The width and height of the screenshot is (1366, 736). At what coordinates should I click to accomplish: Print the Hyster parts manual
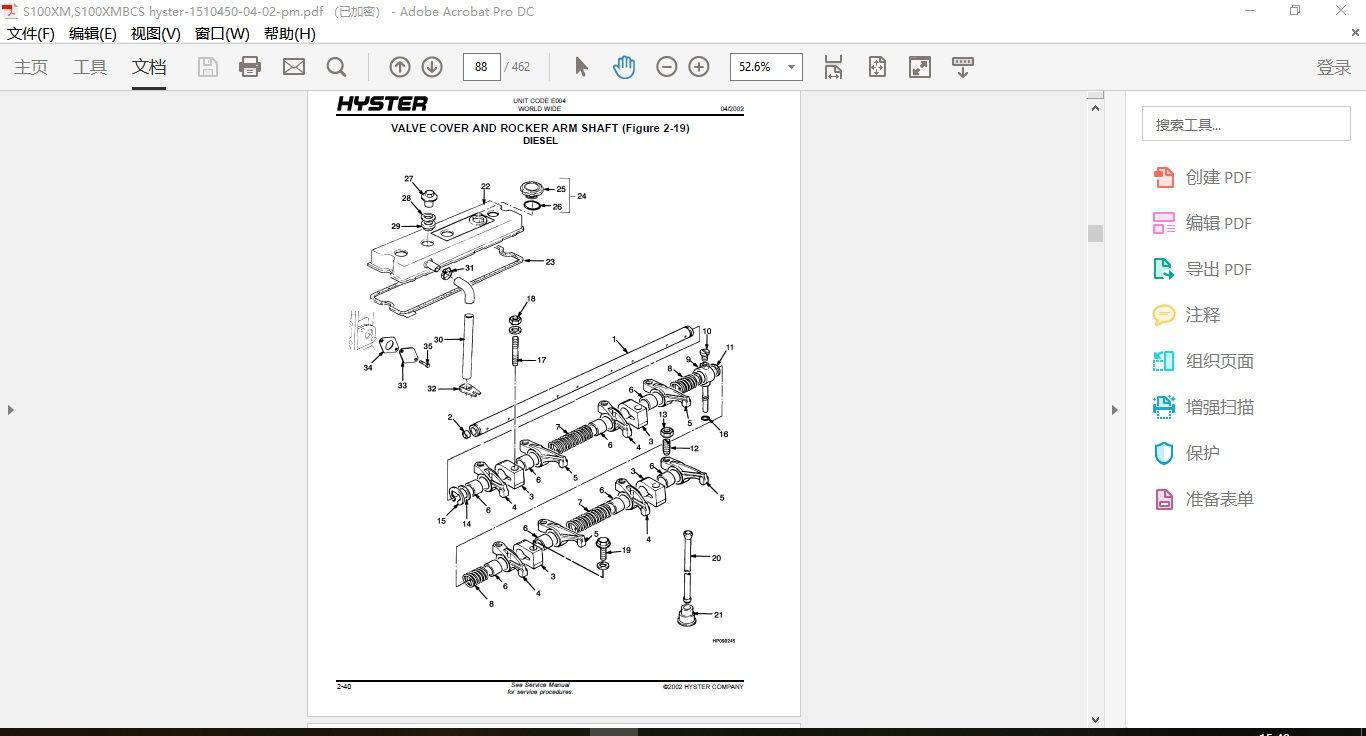[249, 66]
